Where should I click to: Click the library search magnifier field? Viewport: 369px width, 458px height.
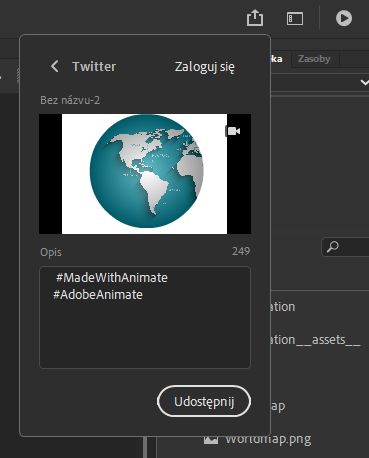345,247
